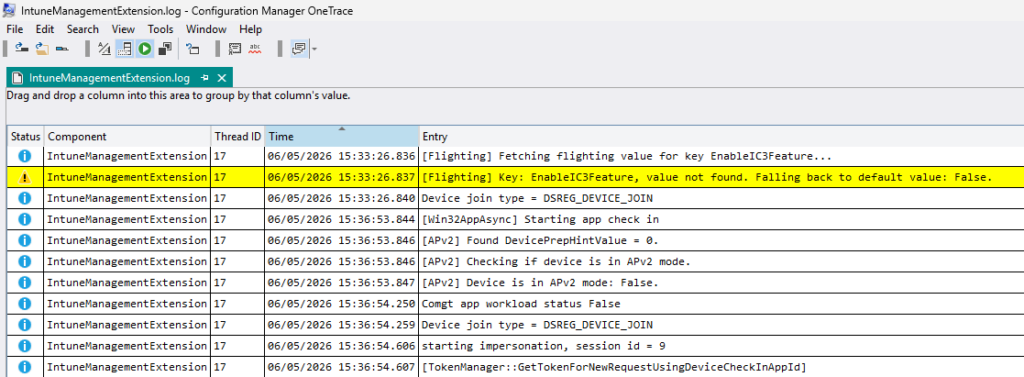Screen dimensions: 1024x377
Task: Open the File menu
Action: pos(14,29)
